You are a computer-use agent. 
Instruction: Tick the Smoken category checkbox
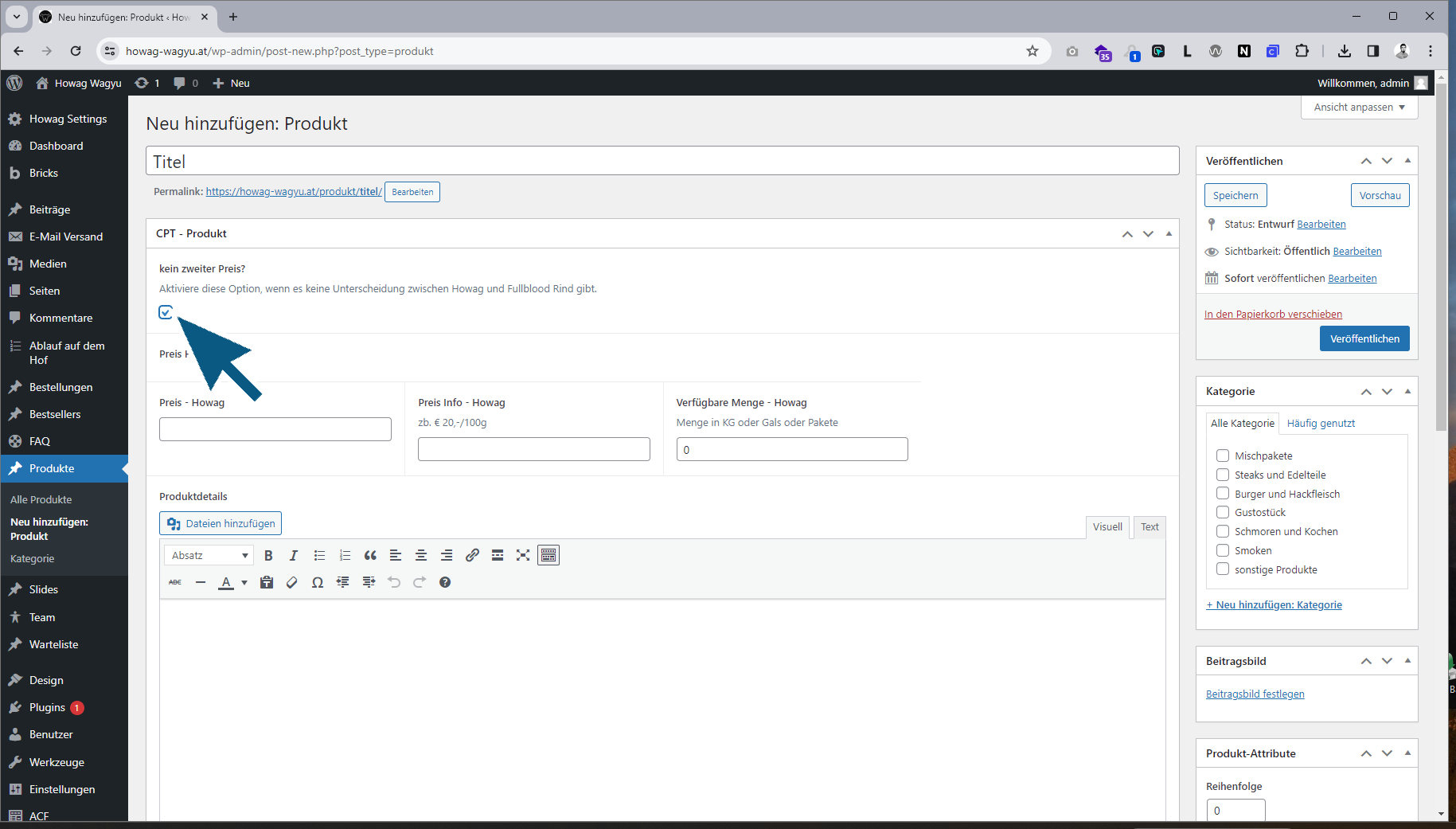[x=1223, y=550]
